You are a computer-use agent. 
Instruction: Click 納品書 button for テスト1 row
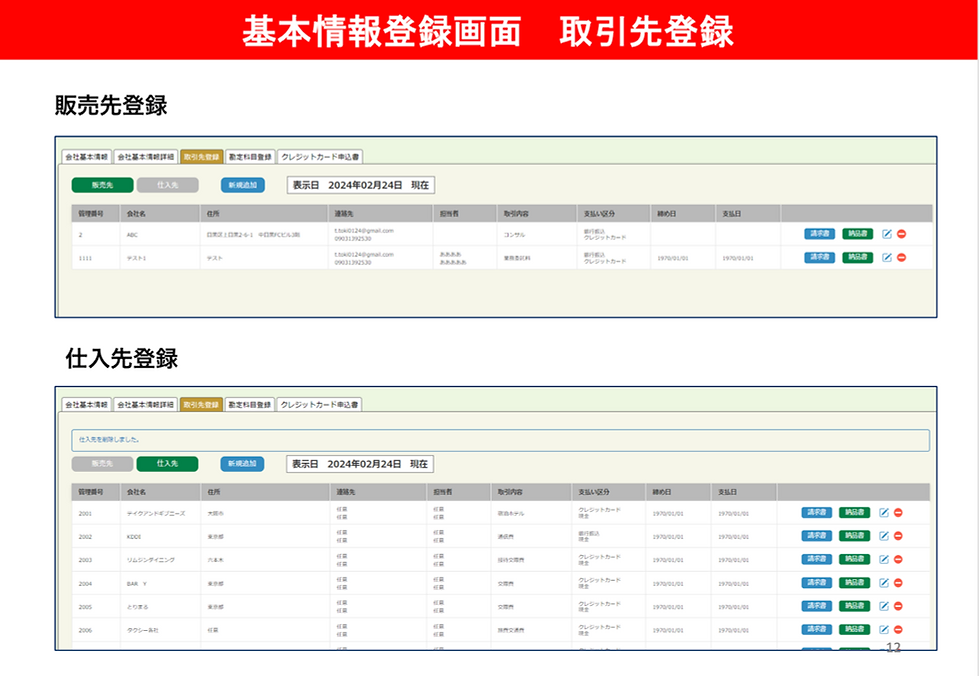(x=857, y=257)
